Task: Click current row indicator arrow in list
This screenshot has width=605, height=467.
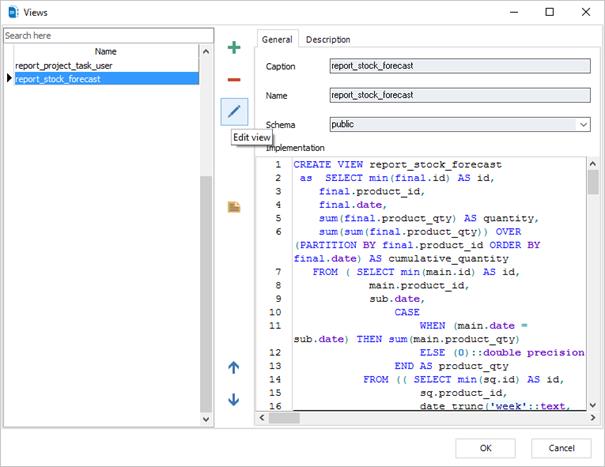Action: 9,78
